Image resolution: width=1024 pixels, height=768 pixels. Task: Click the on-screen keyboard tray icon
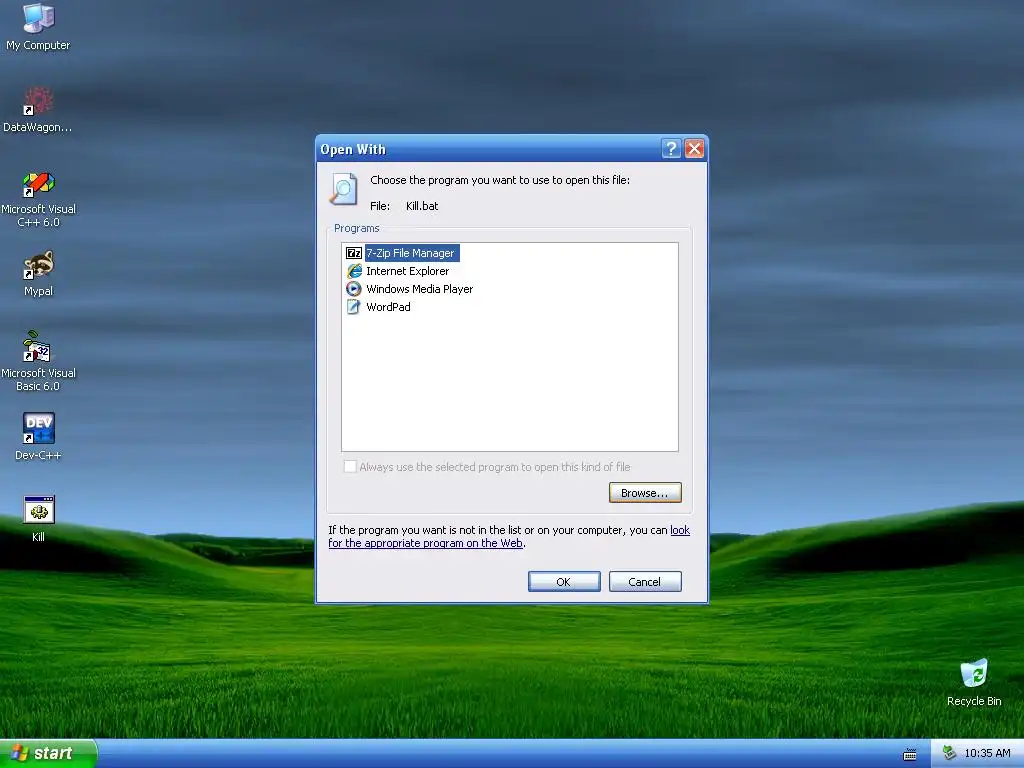point(910,754)
